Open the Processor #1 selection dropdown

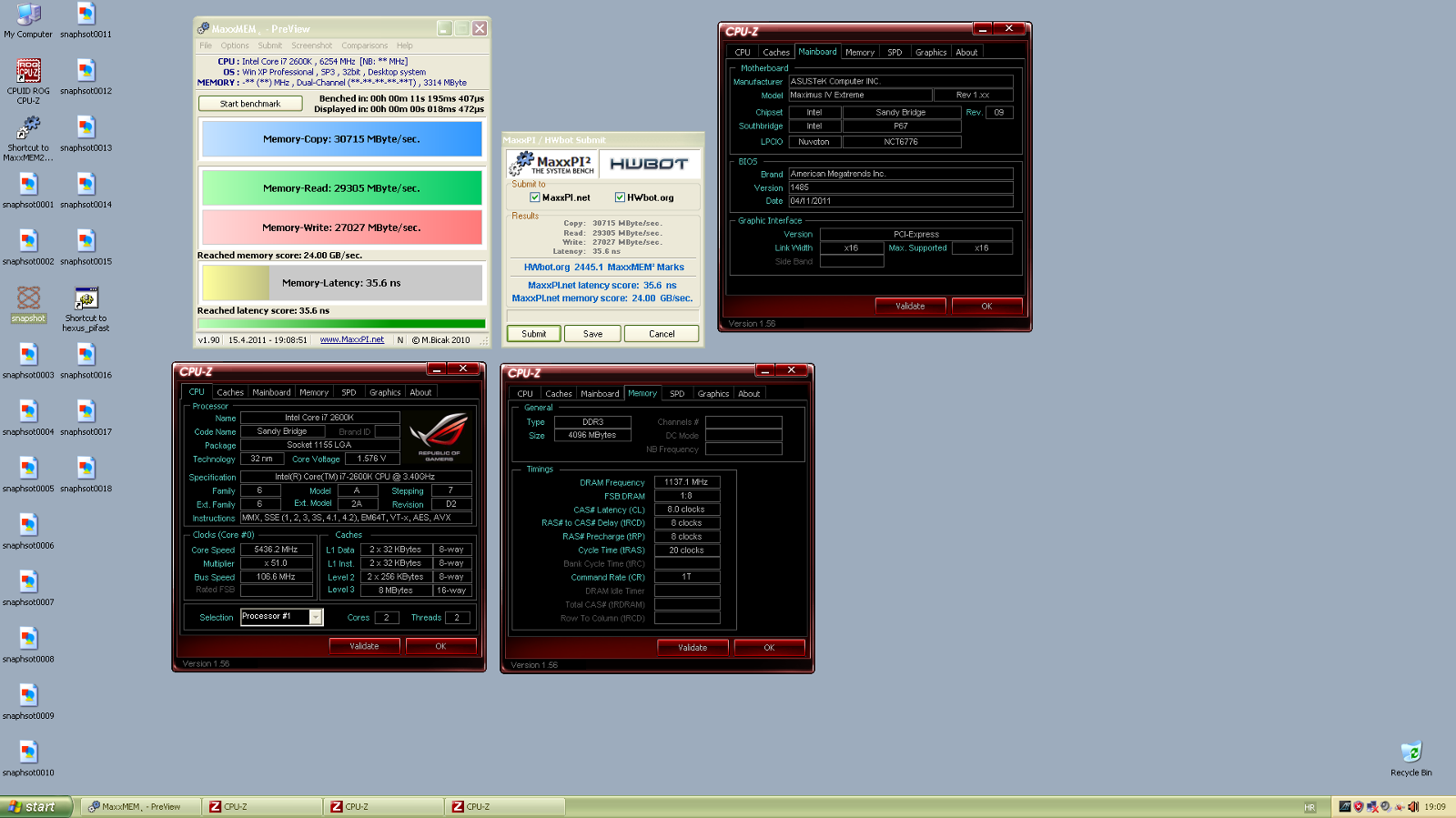point(316,617)
